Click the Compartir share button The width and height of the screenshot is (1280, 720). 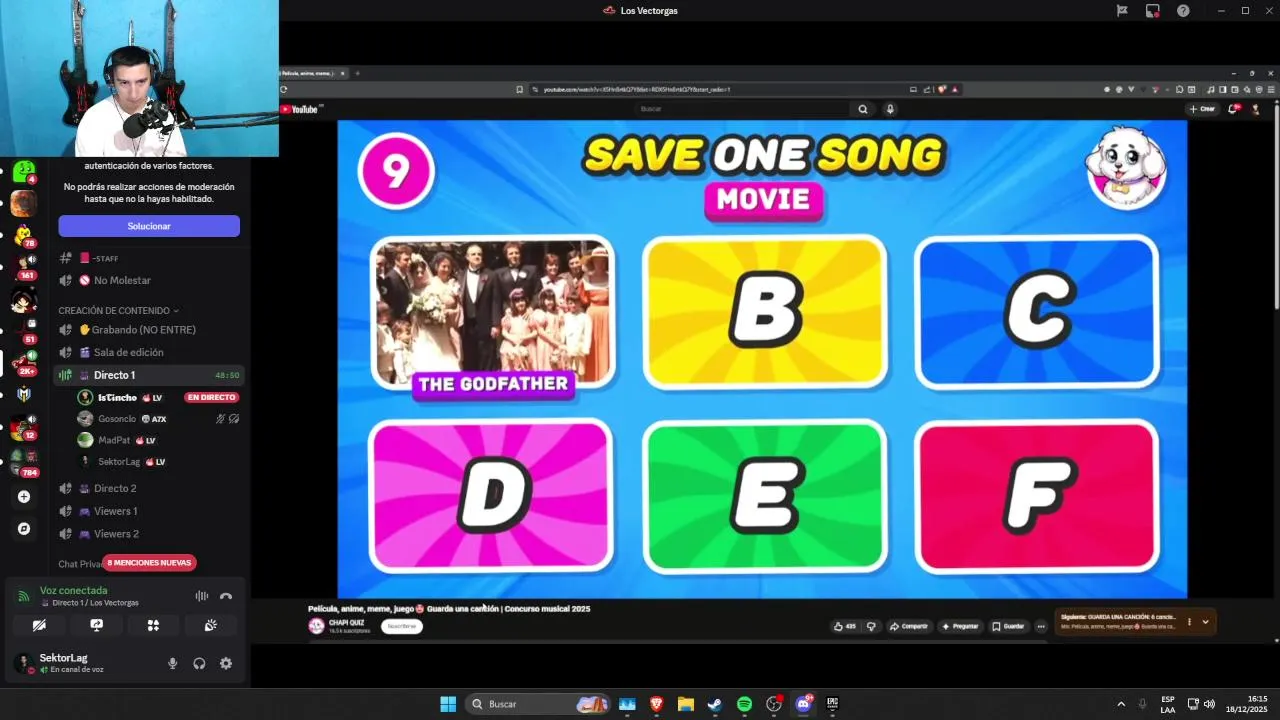[x=909, y=626]
